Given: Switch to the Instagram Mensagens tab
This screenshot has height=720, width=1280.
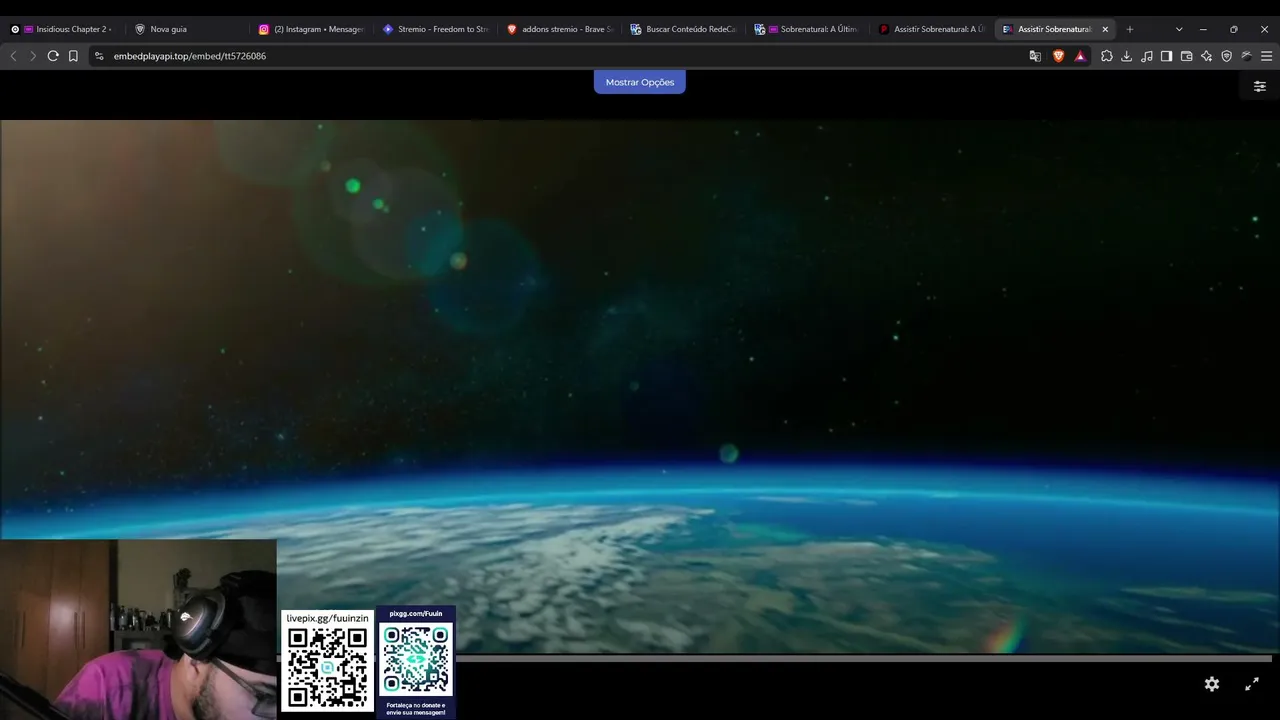Looking at the screenshot, I should 311,29.
